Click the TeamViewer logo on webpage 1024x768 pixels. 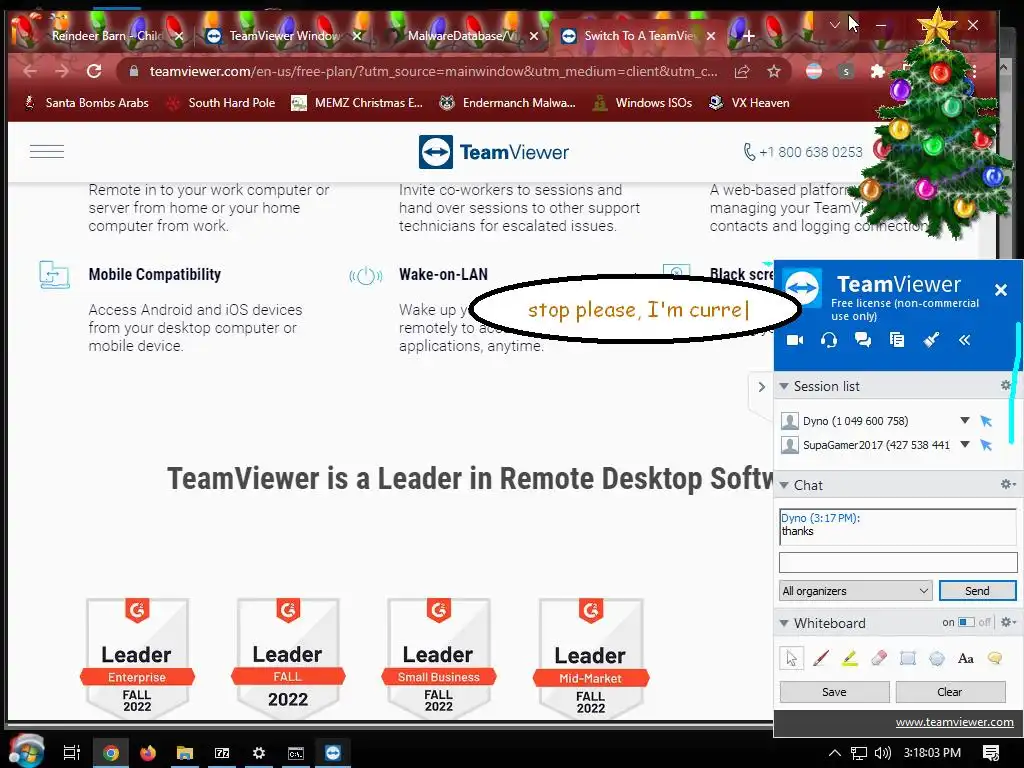click(x=494, y=152)
